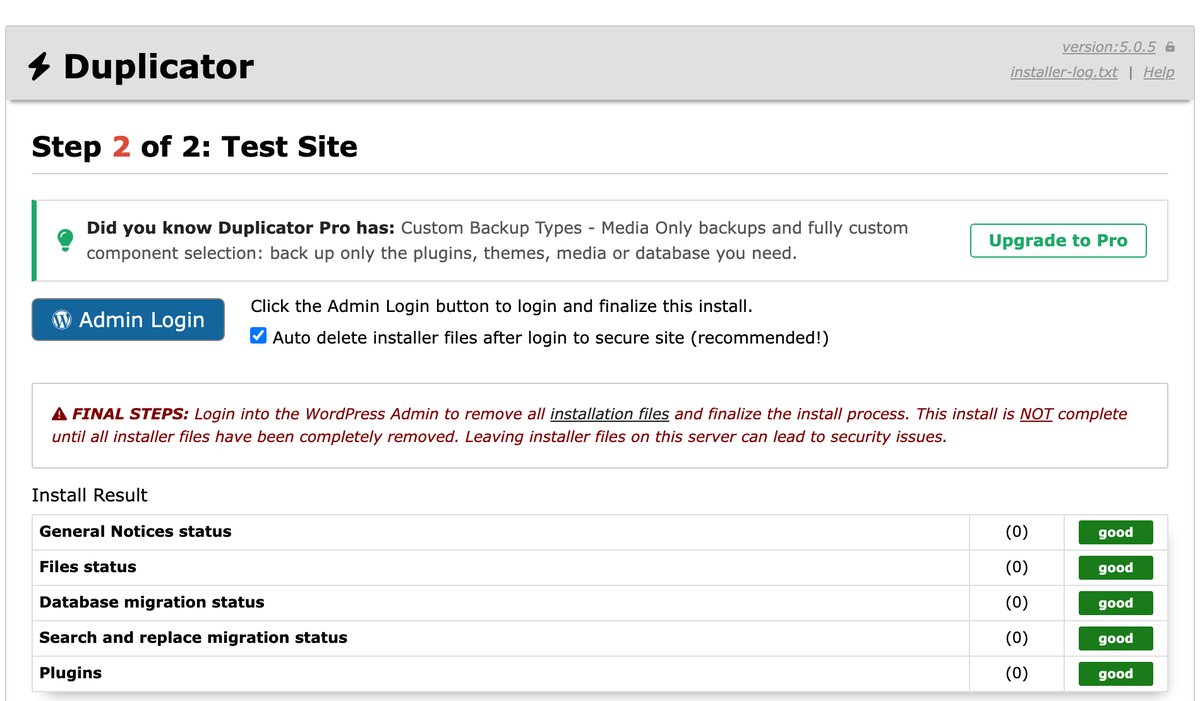This screenshot has width=1200, height=701.
Task: Click (0) count for Search and replace status
Action: (x=1016, y=638)
